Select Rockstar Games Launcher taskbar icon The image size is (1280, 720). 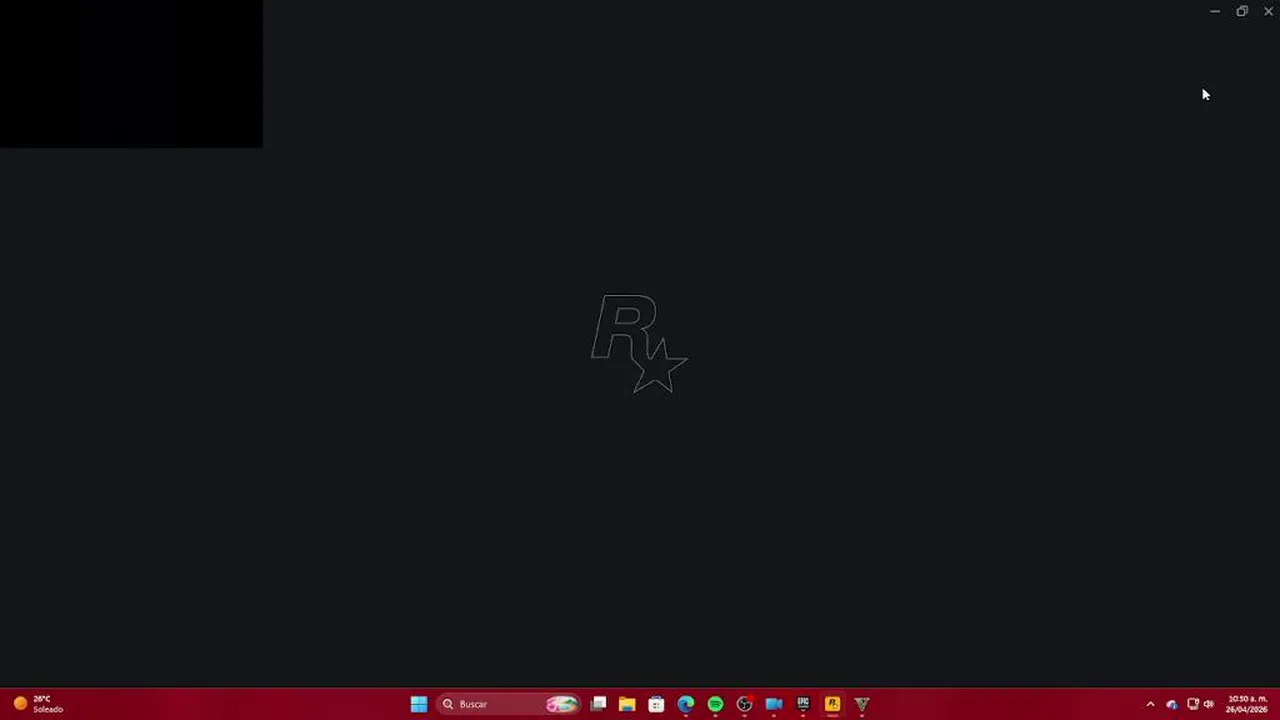[832, 704]
